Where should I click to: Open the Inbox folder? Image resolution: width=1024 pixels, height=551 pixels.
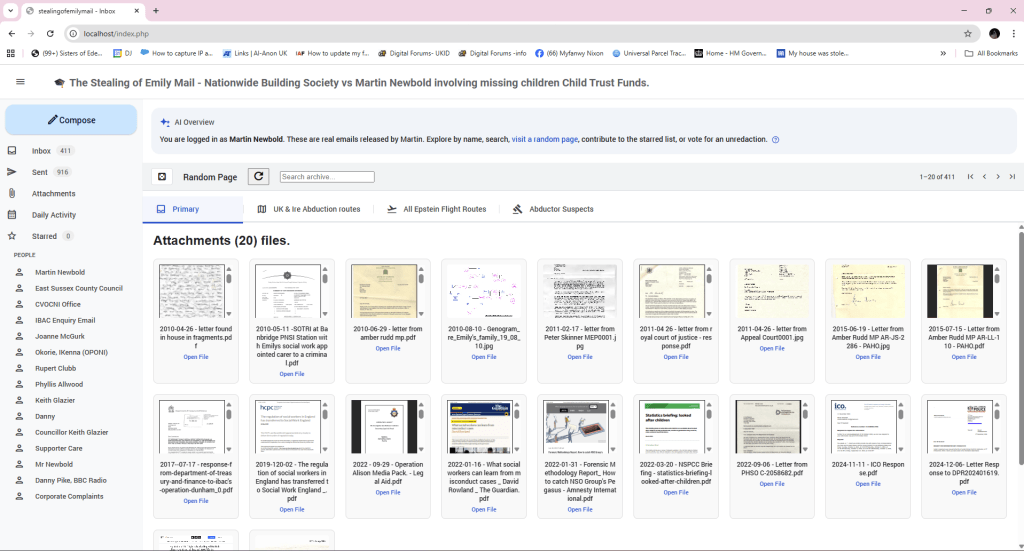click(41, 151)
